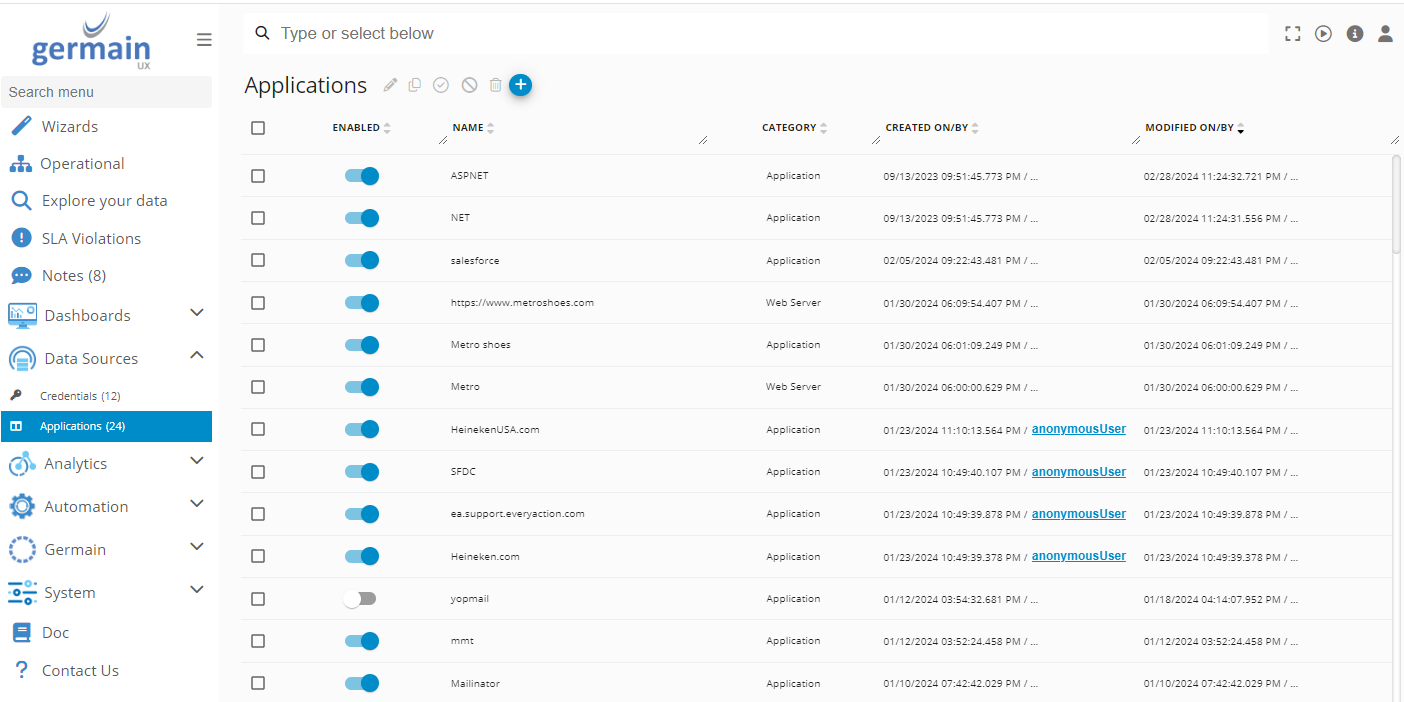This screenshot has width=1404, height=702.
Task: Expand the Analytics menu chevron
Action: click(197, 462)
